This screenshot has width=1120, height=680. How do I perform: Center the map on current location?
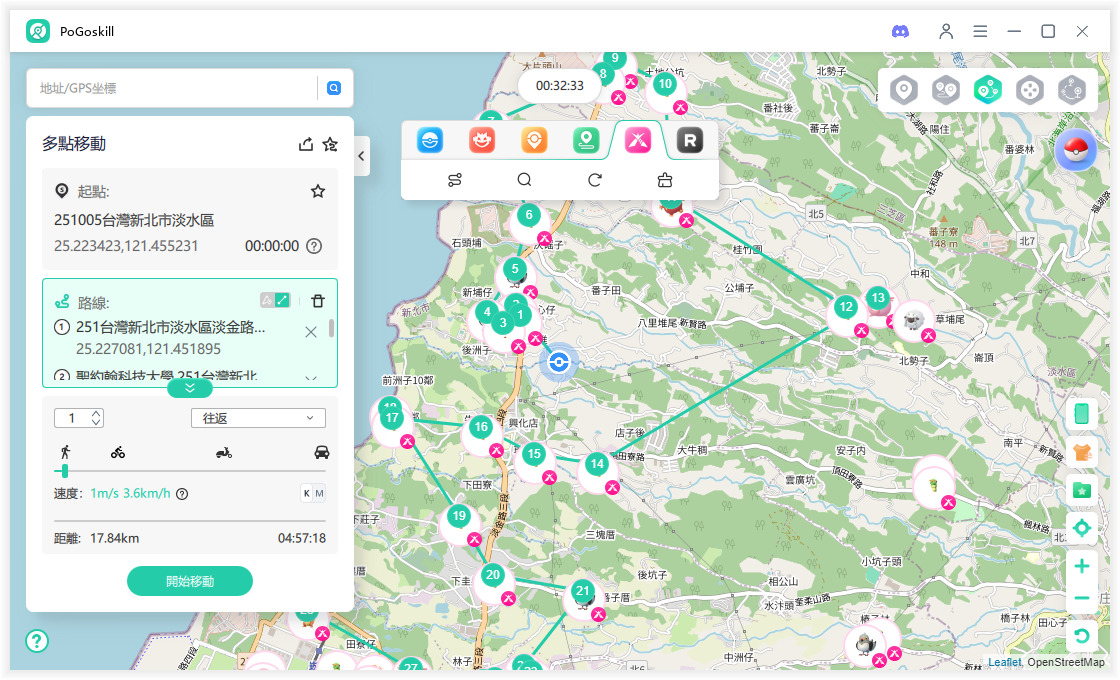click(1081, 528)
